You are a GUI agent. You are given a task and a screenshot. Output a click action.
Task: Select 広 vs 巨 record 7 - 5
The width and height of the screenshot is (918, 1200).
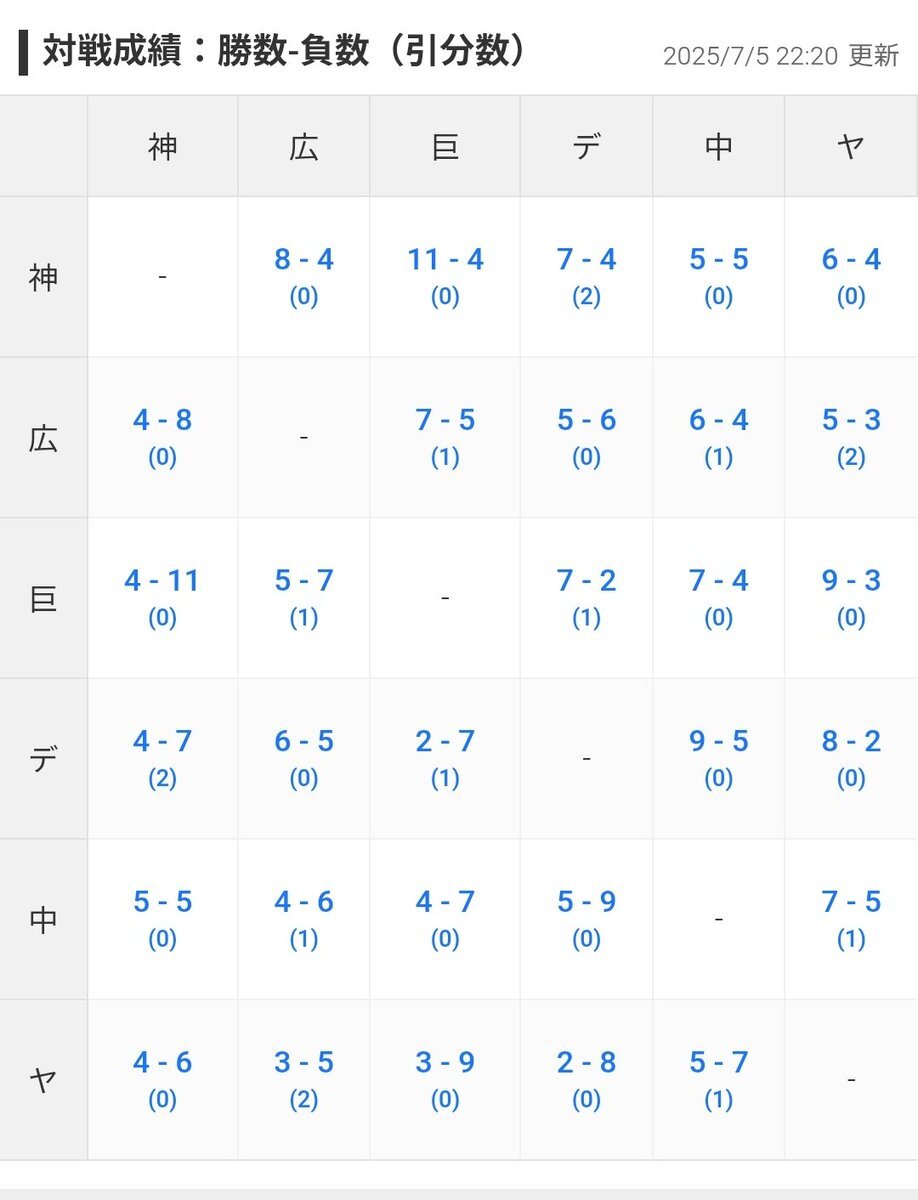click(x=445, y=420)
